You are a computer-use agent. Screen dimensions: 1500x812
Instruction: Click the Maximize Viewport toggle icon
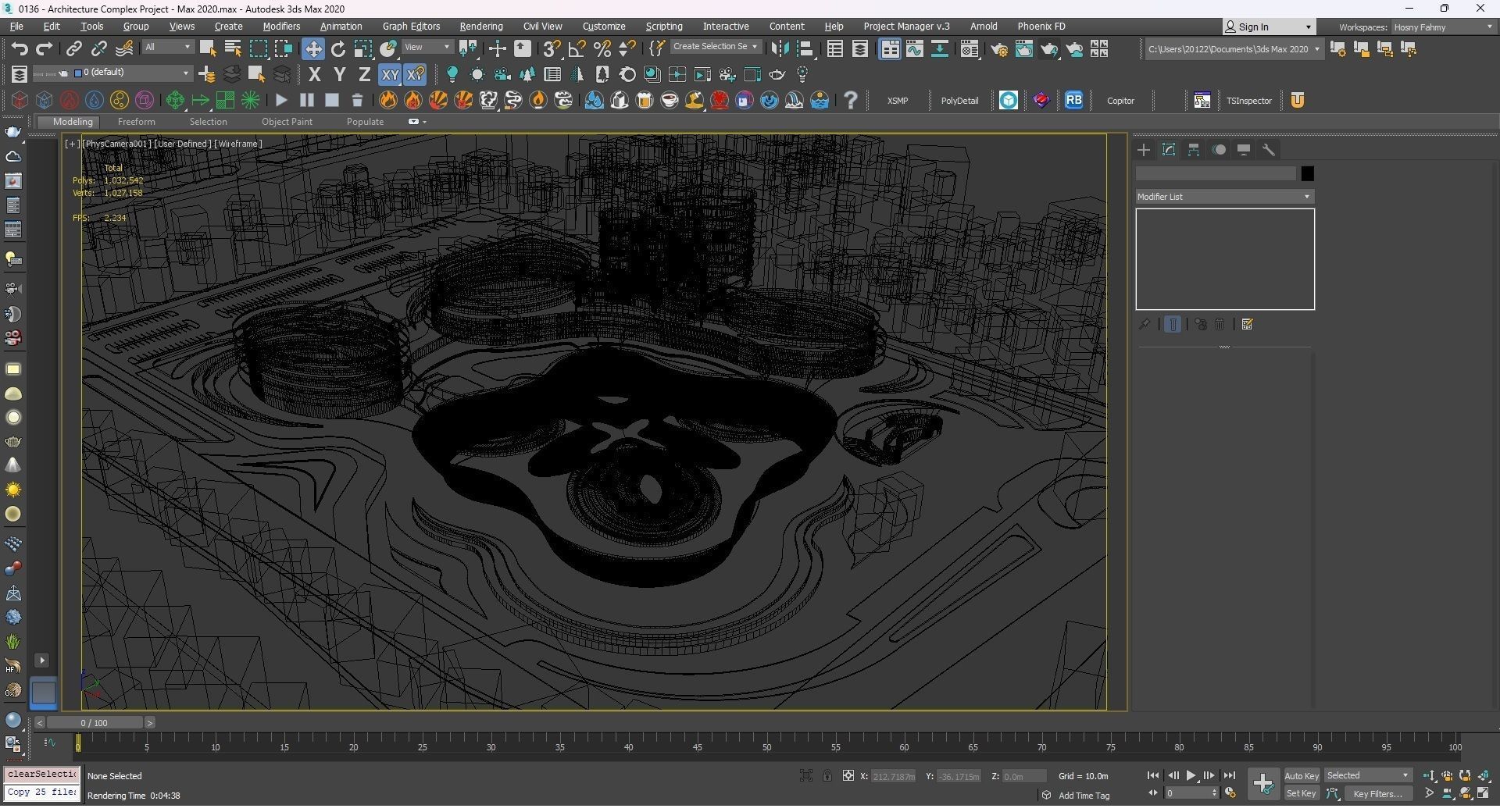1484,793
